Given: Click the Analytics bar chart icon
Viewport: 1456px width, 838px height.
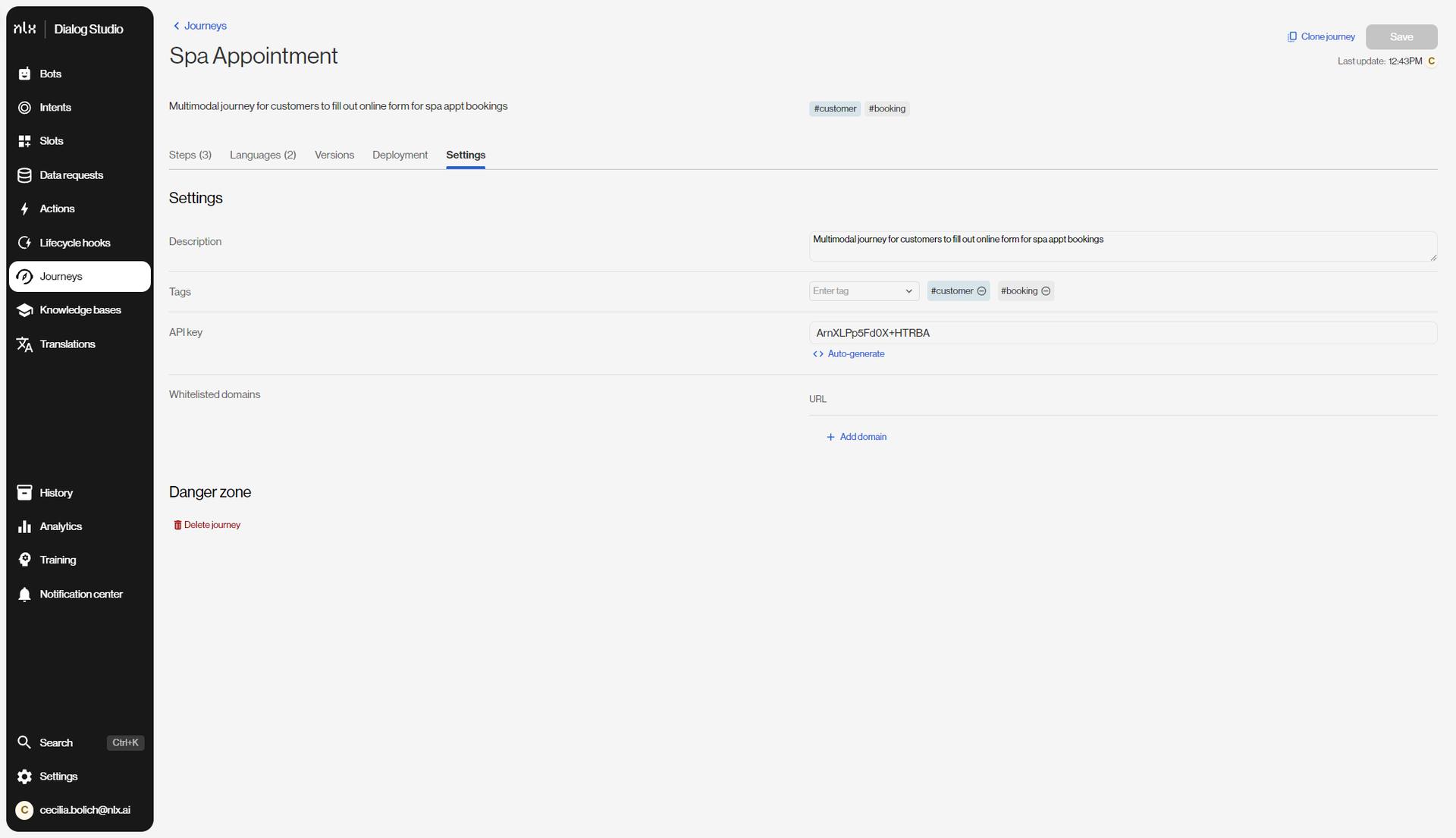Looking at the screenshot, I should click(24, 526).
